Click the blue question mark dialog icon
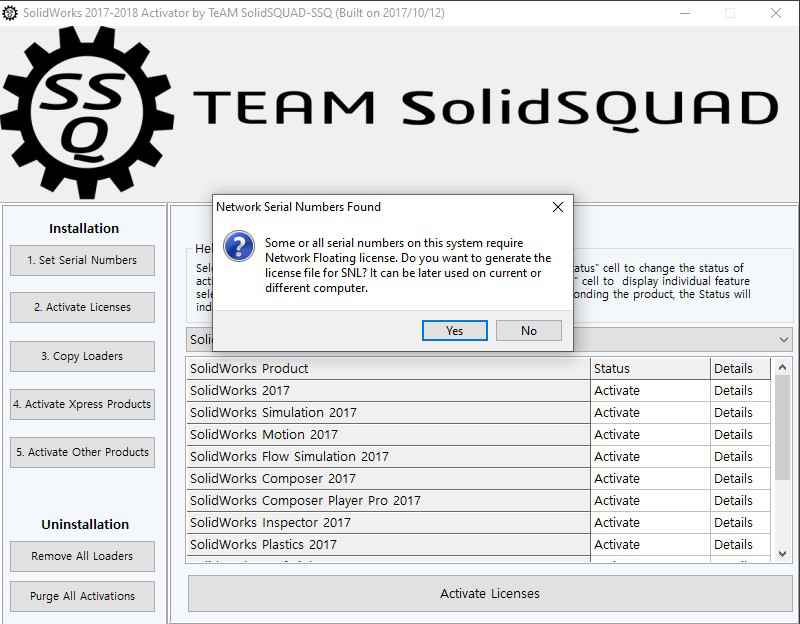800x624 pixels. click(238, 245)
